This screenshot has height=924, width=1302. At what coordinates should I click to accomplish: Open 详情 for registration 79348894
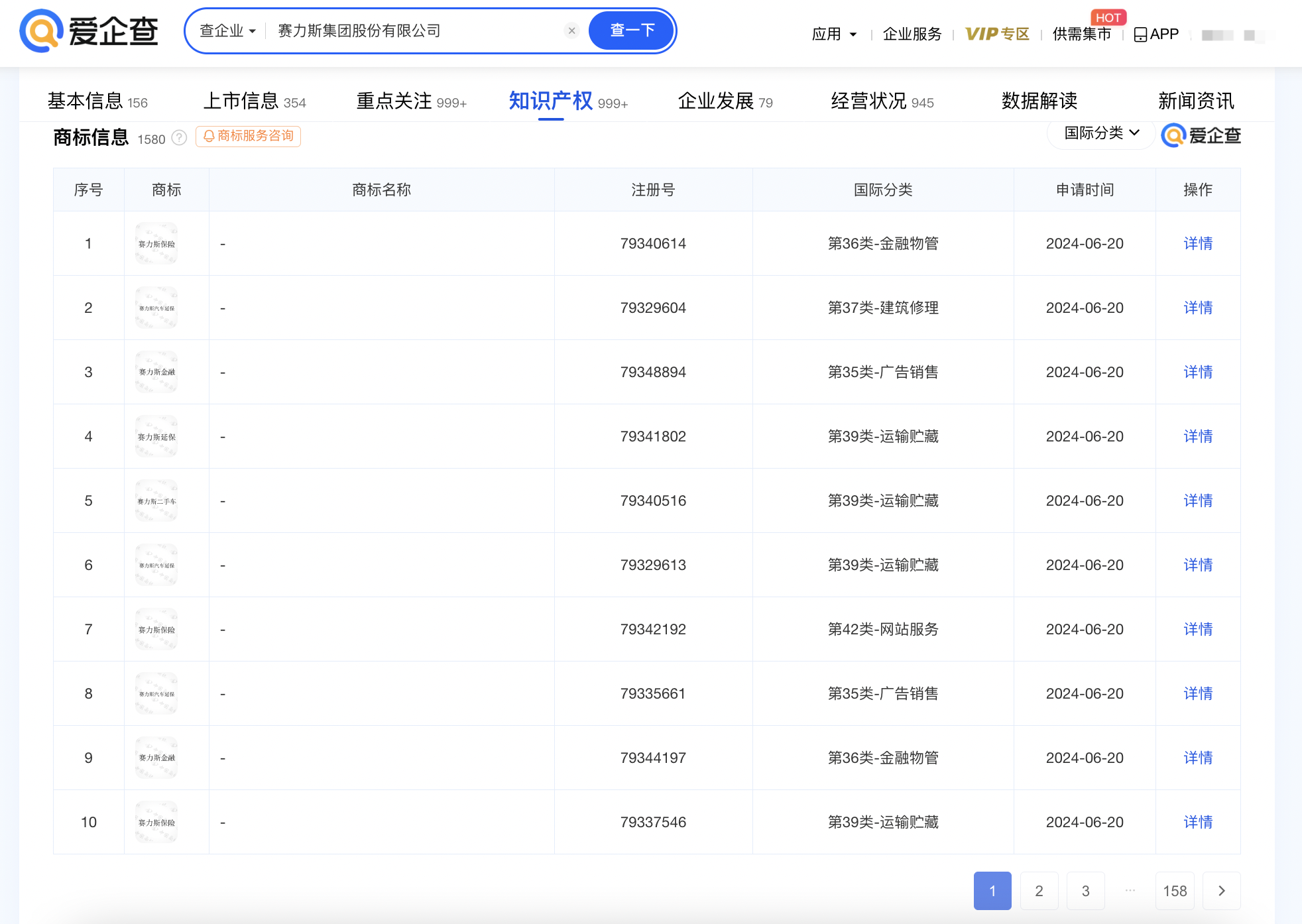1198,372
